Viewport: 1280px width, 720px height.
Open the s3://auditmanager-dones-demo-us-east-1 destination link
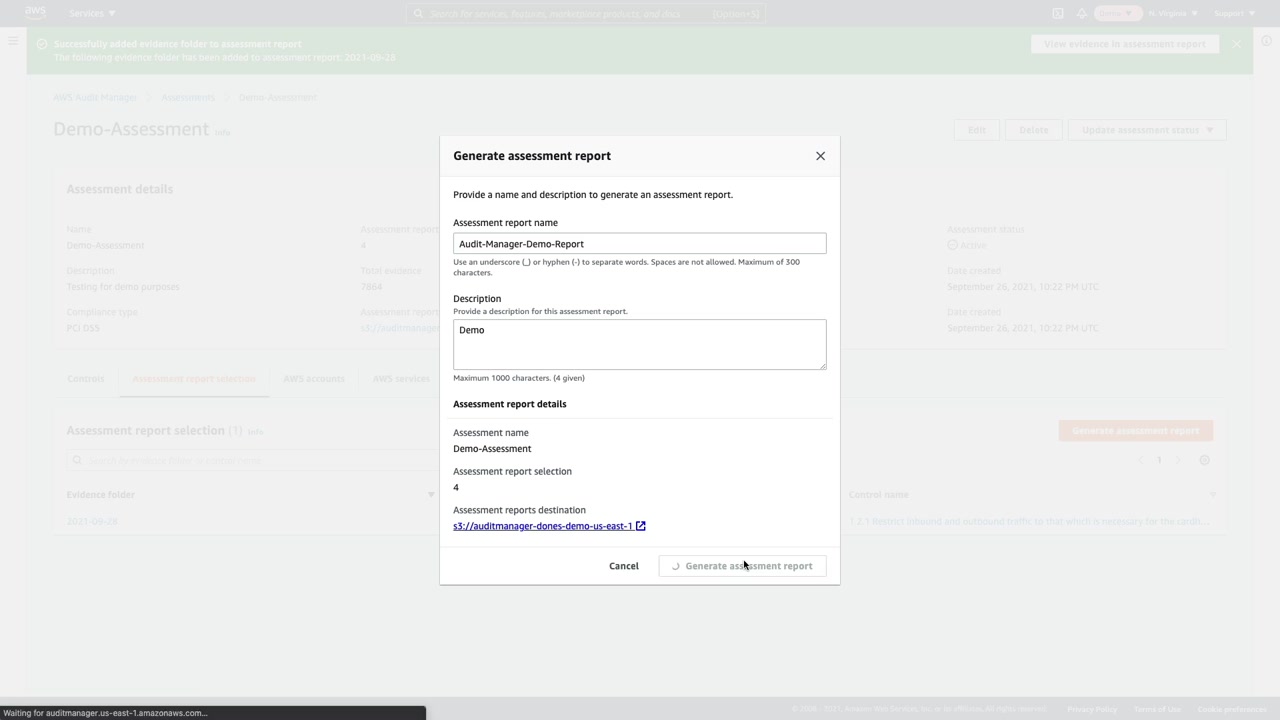click(x=543, y=526)
